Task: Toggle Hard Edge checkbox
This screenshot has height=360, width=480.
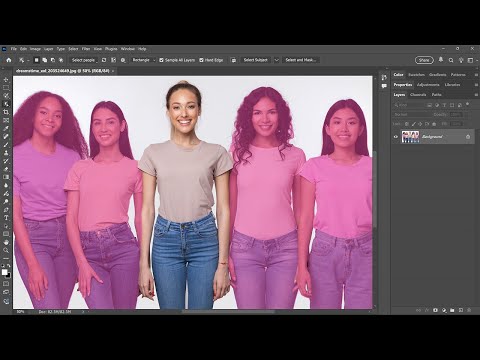Action: (201, 60)
